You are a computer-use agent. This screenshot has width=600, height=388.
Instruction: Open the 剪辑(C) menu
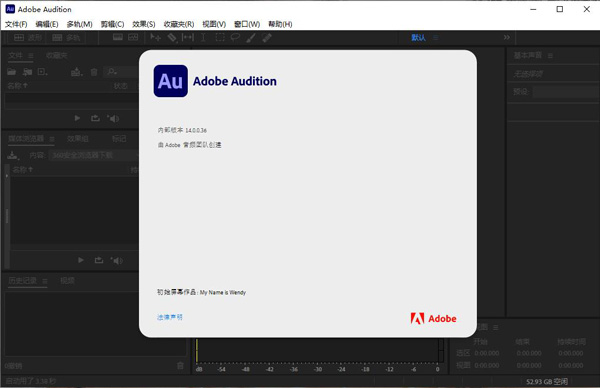coord(112,24)
